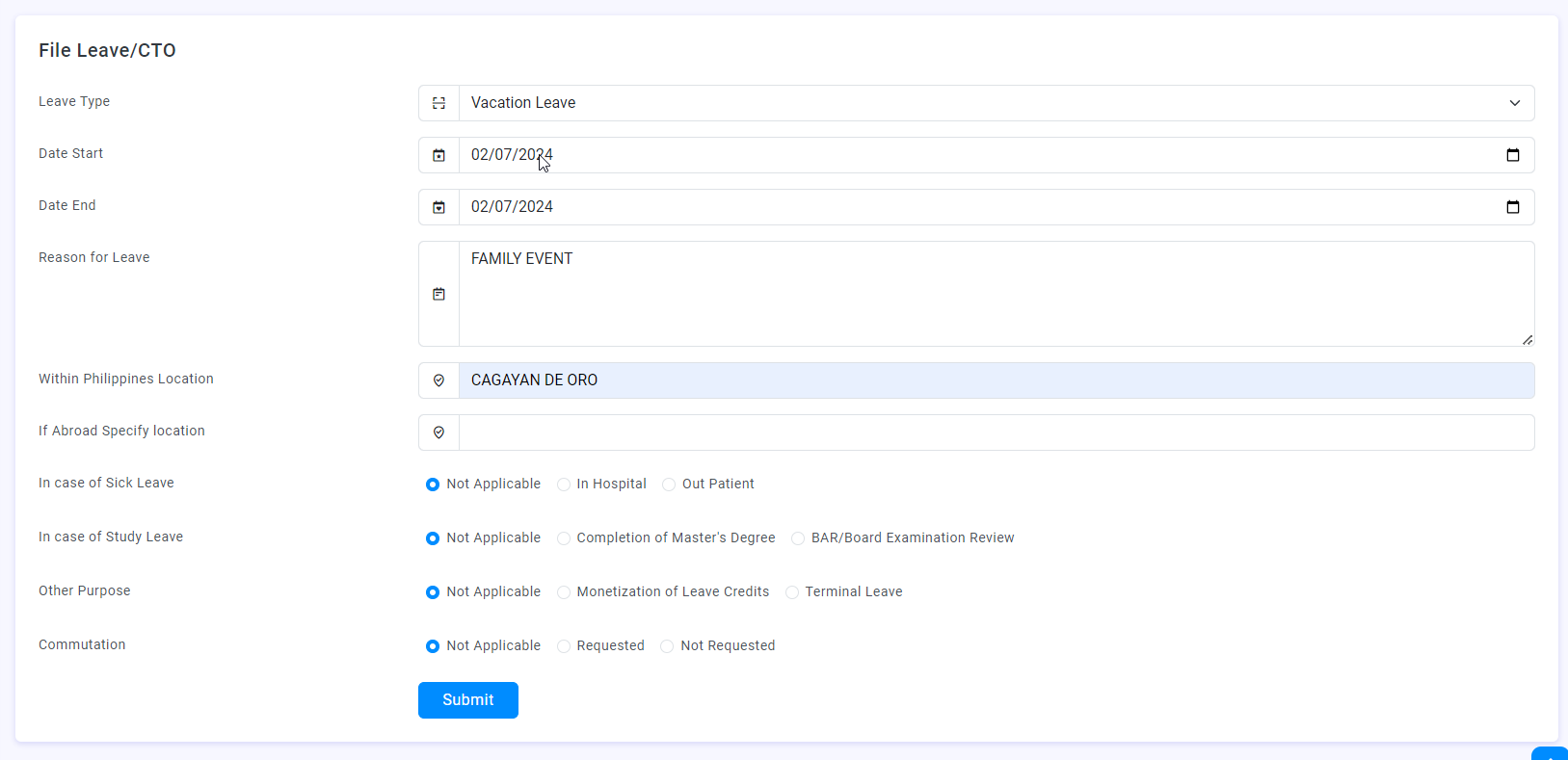Click the Reason for Leave label
The width and height of the screenshot is (1568, 760).
click(x=94, y=257)
